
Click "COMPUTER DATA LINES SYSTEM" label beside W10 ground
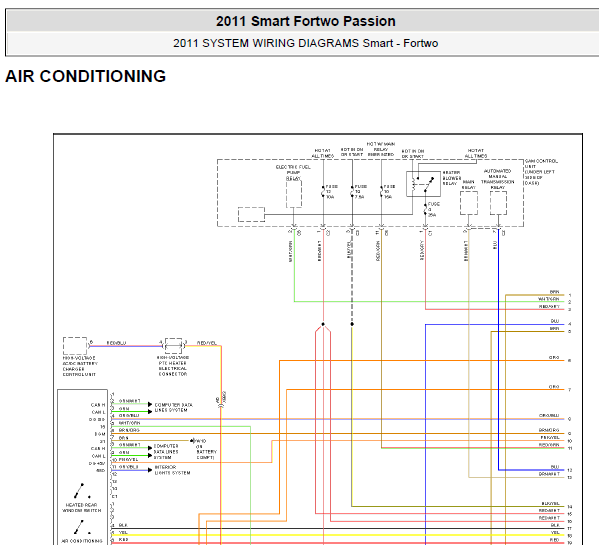(166, 451)
